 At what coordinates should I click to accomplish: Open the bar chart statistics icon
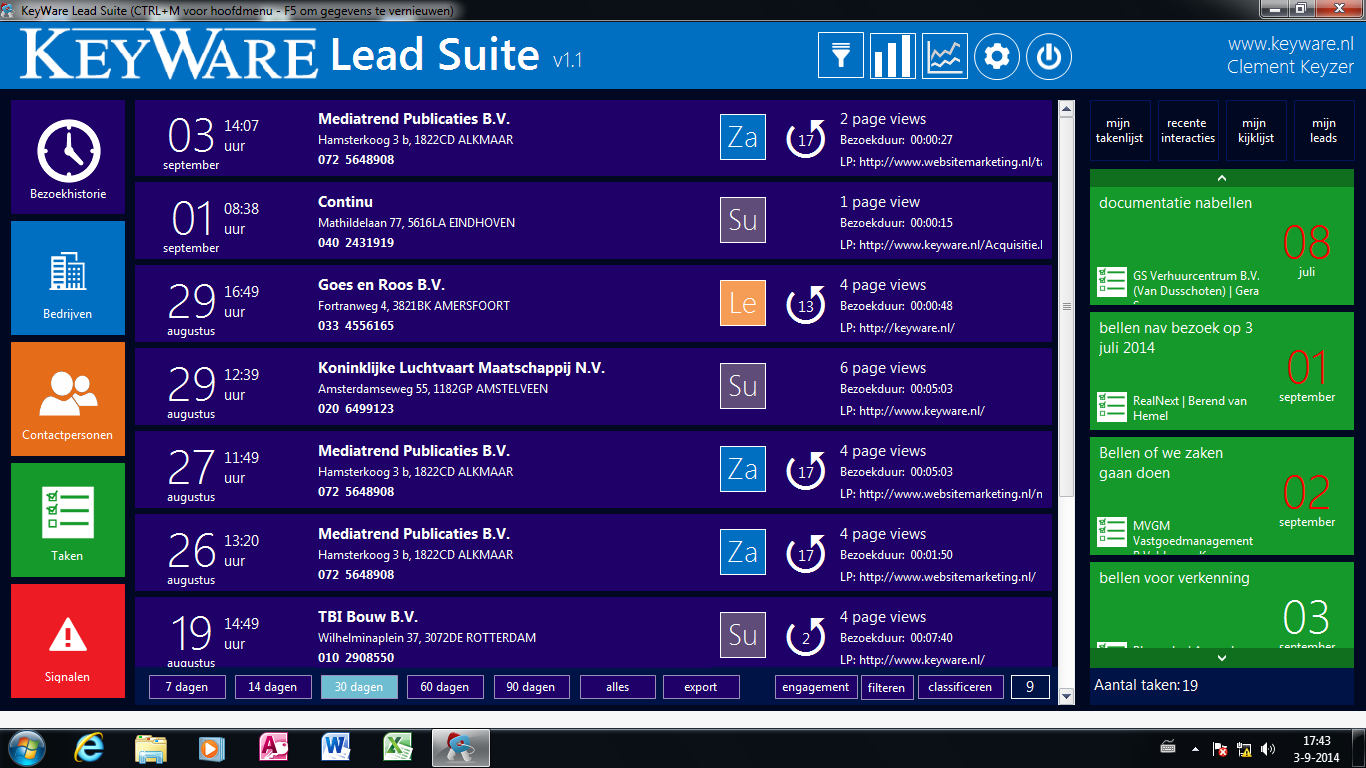893,55
